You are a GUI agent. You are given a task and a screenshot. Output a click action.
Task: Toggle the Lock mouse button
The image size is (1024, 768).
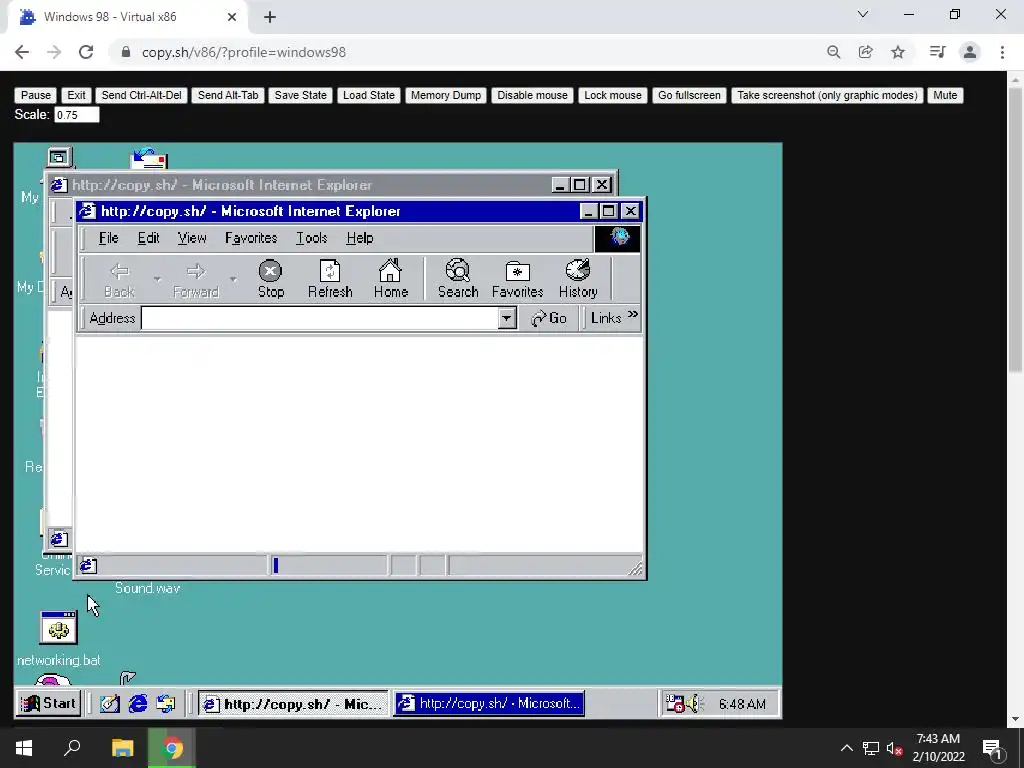613,95
